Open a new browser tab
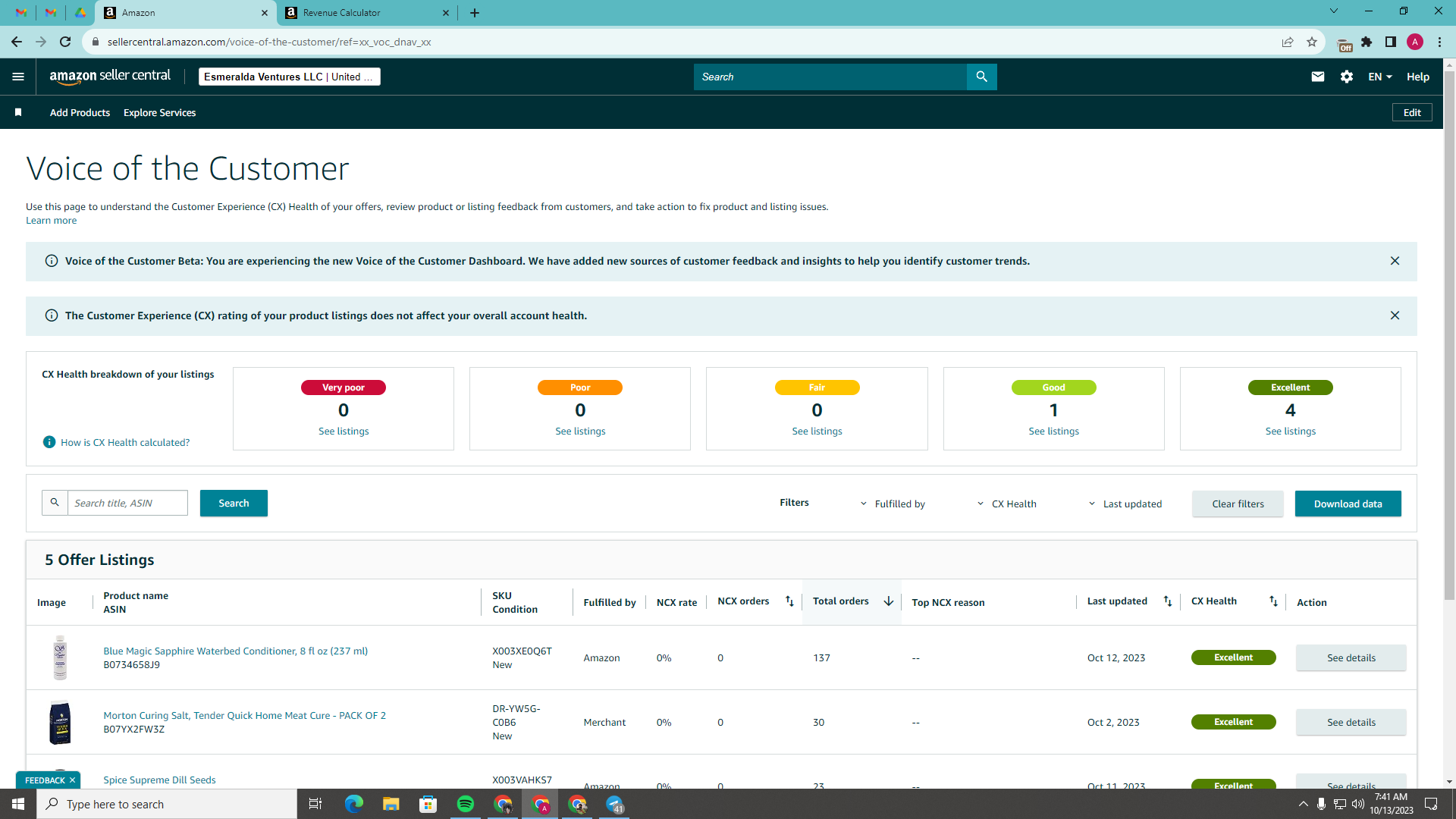 pyautogui.click(x=475, y=13)
